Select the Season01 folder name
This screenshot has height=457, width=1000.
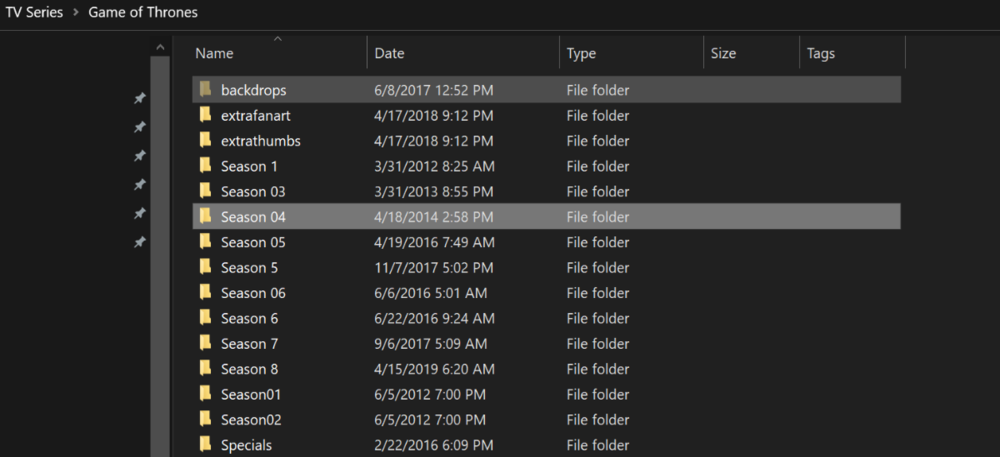[x=251, y=394]
